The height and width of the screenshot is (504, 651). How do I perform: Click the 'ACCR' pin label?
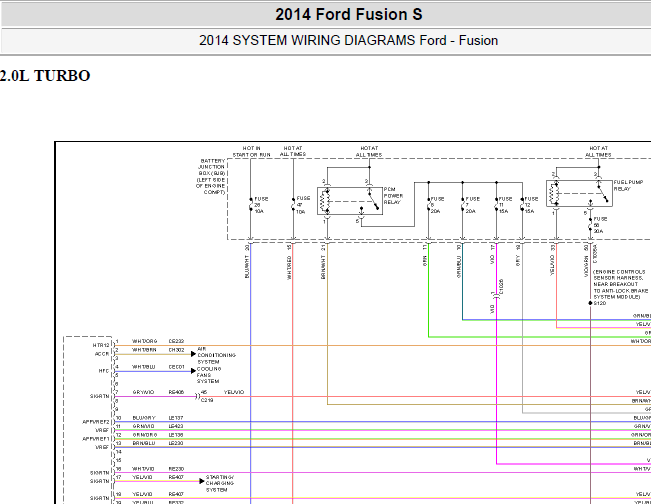(102, 354)
